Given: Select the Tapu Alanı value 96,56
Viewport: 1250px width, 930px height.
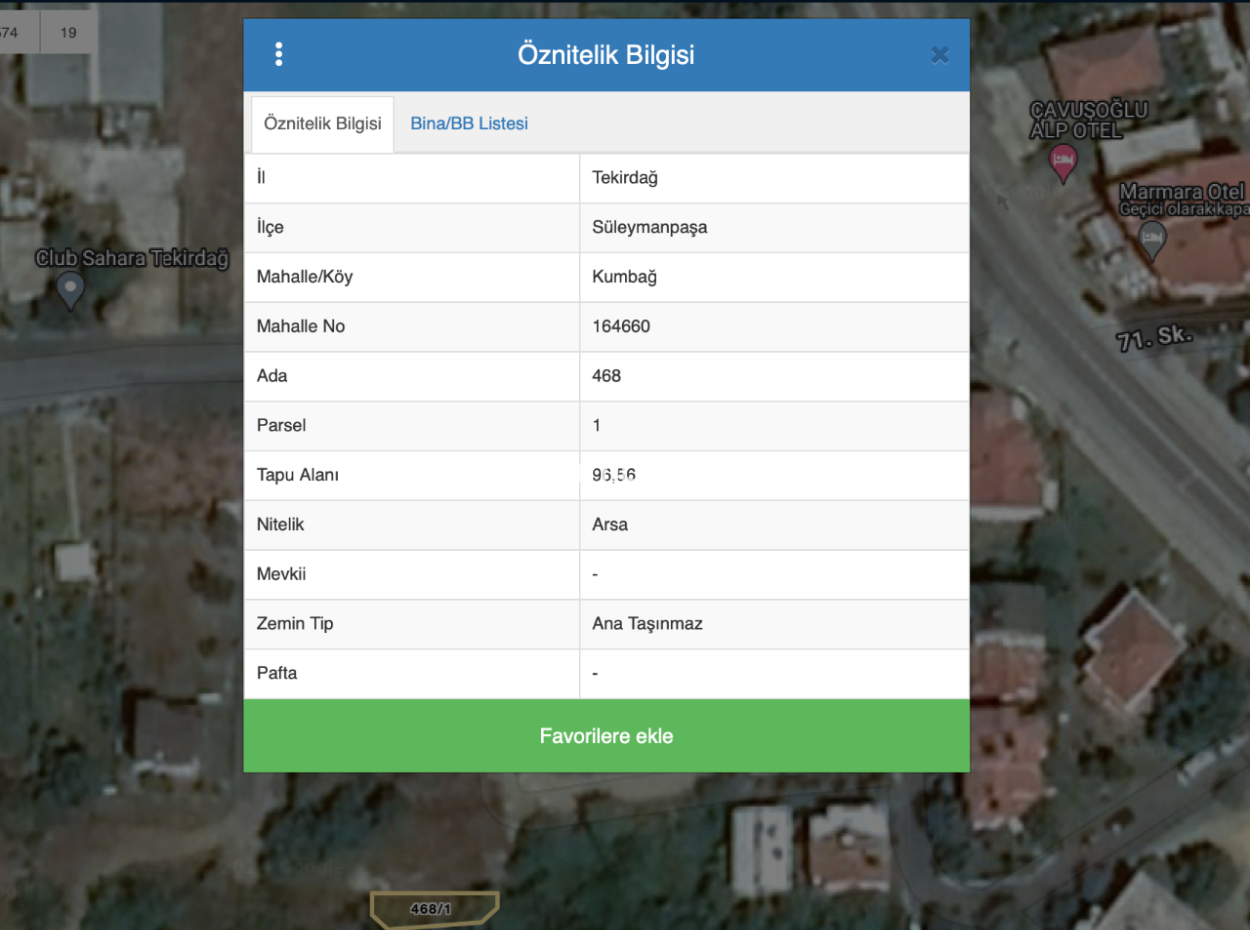Looking at the screenshot, I should (612, 474).
